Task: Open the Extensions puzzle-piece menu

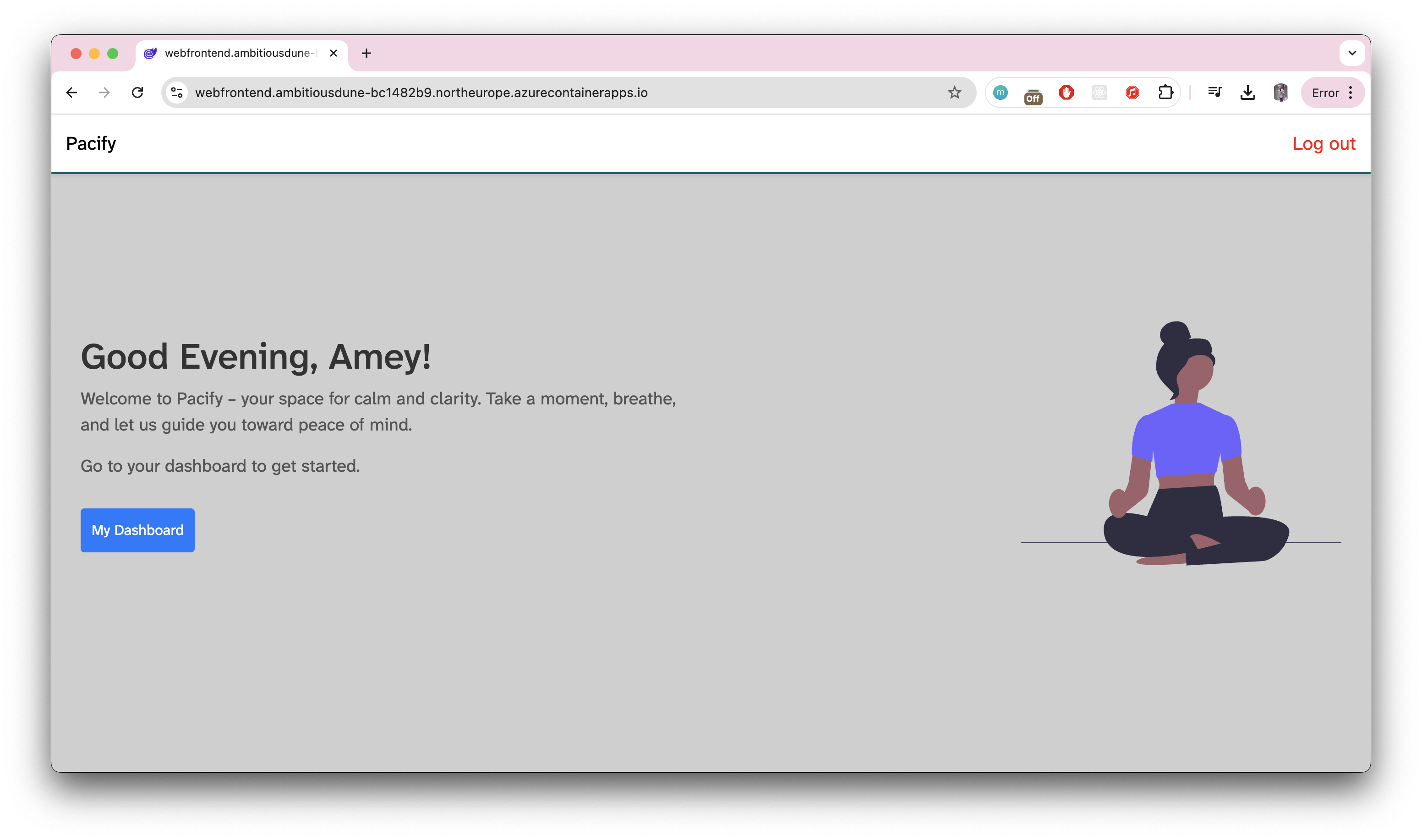Action: point(1165,92)
